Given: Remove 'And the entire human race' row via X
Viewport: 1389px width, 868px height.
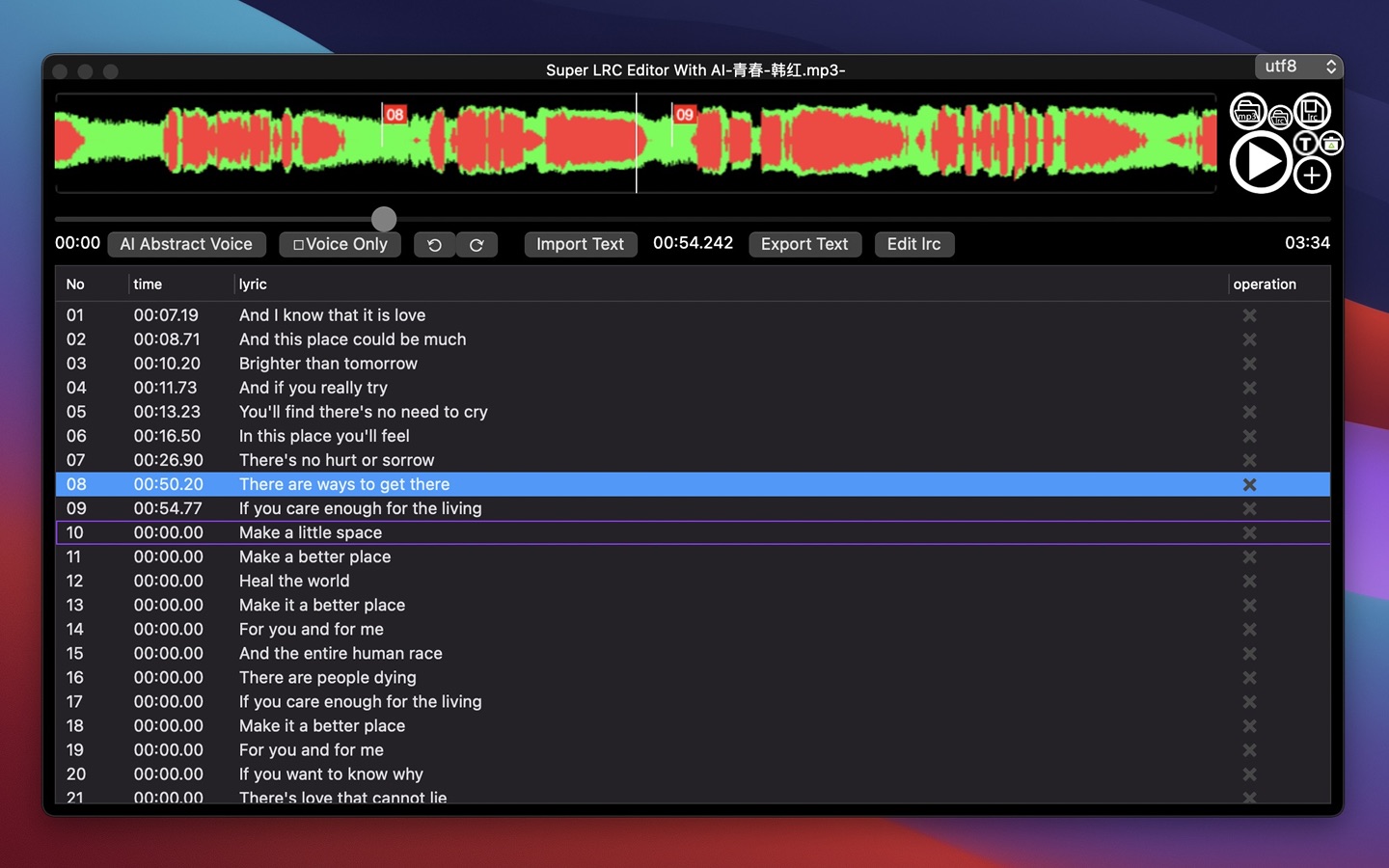Looking at the screenshot, I should (1249, 653).
